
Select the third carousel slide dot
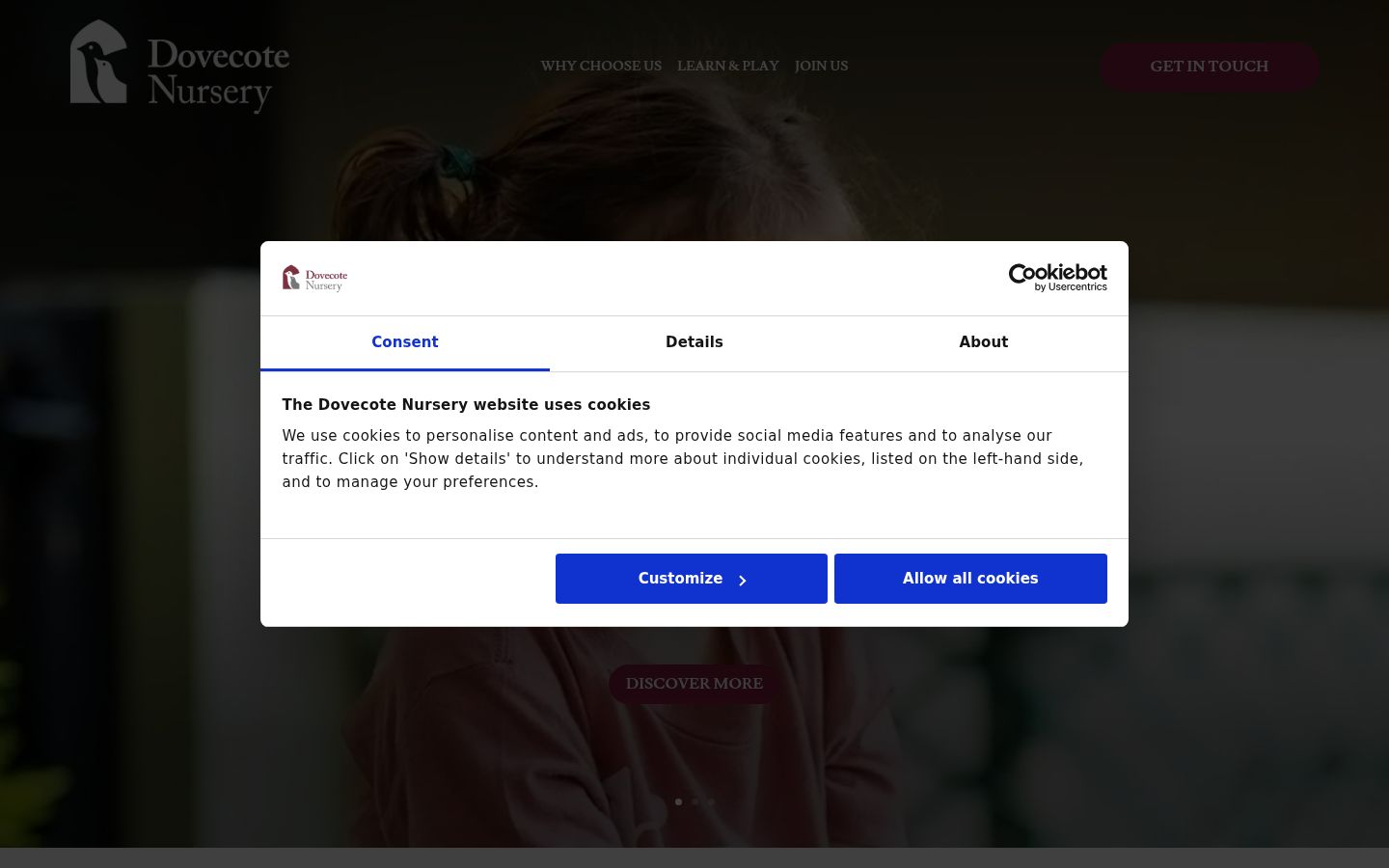pyautogui.click(x=711, y=801)
